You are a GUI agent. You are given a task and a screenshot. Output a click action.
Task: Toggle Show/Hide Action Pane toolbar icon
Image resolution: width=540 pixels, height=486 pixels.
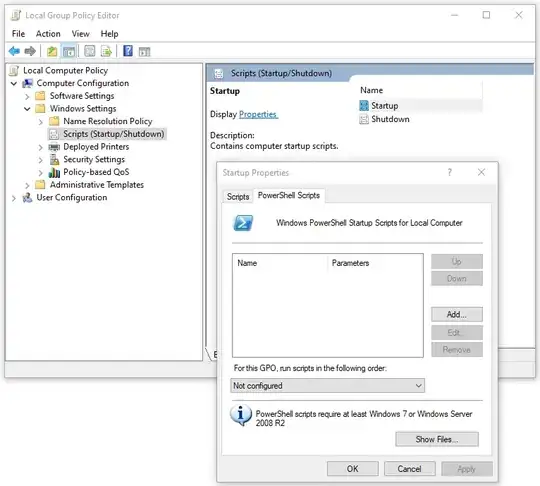tap(144, 52)
